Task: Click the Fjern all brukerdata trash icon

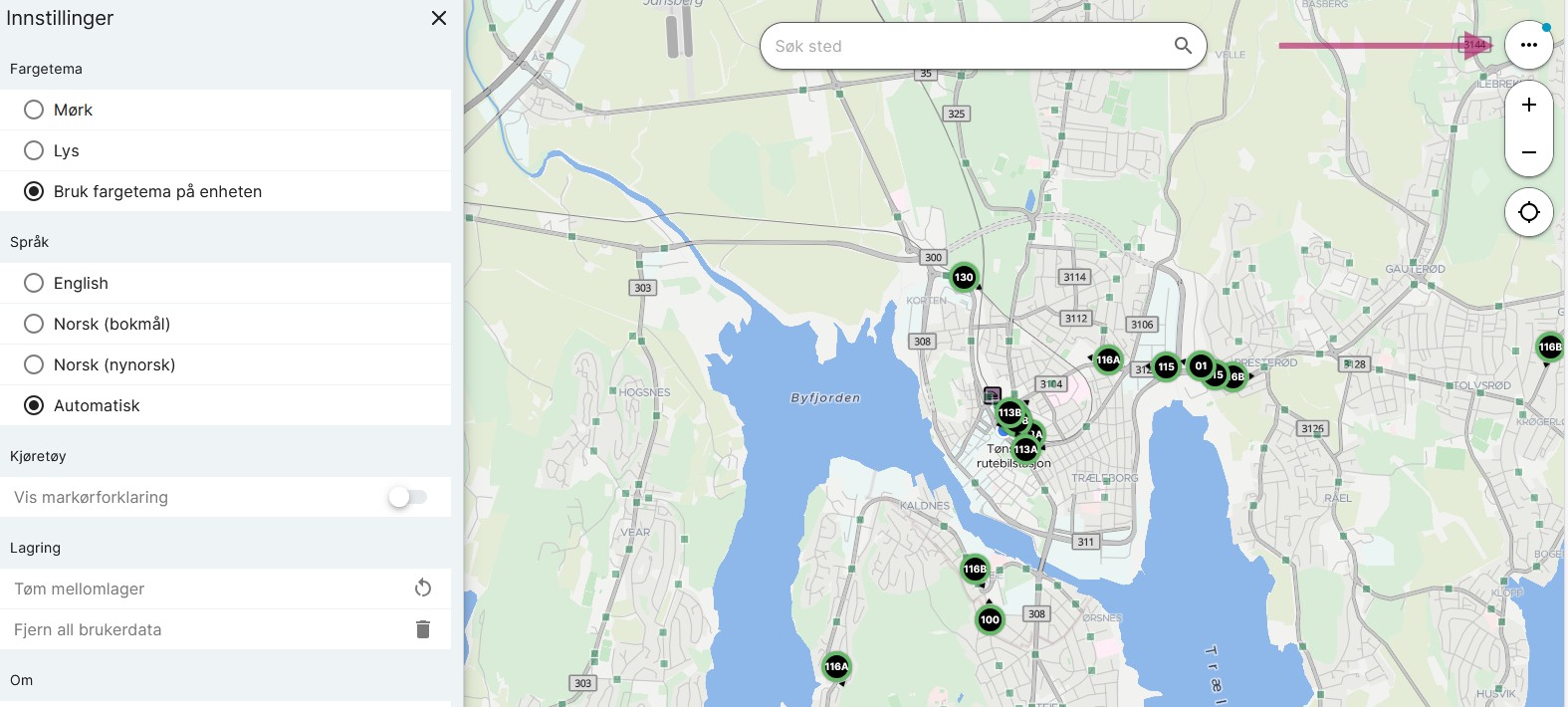Action: pos(423,629)
